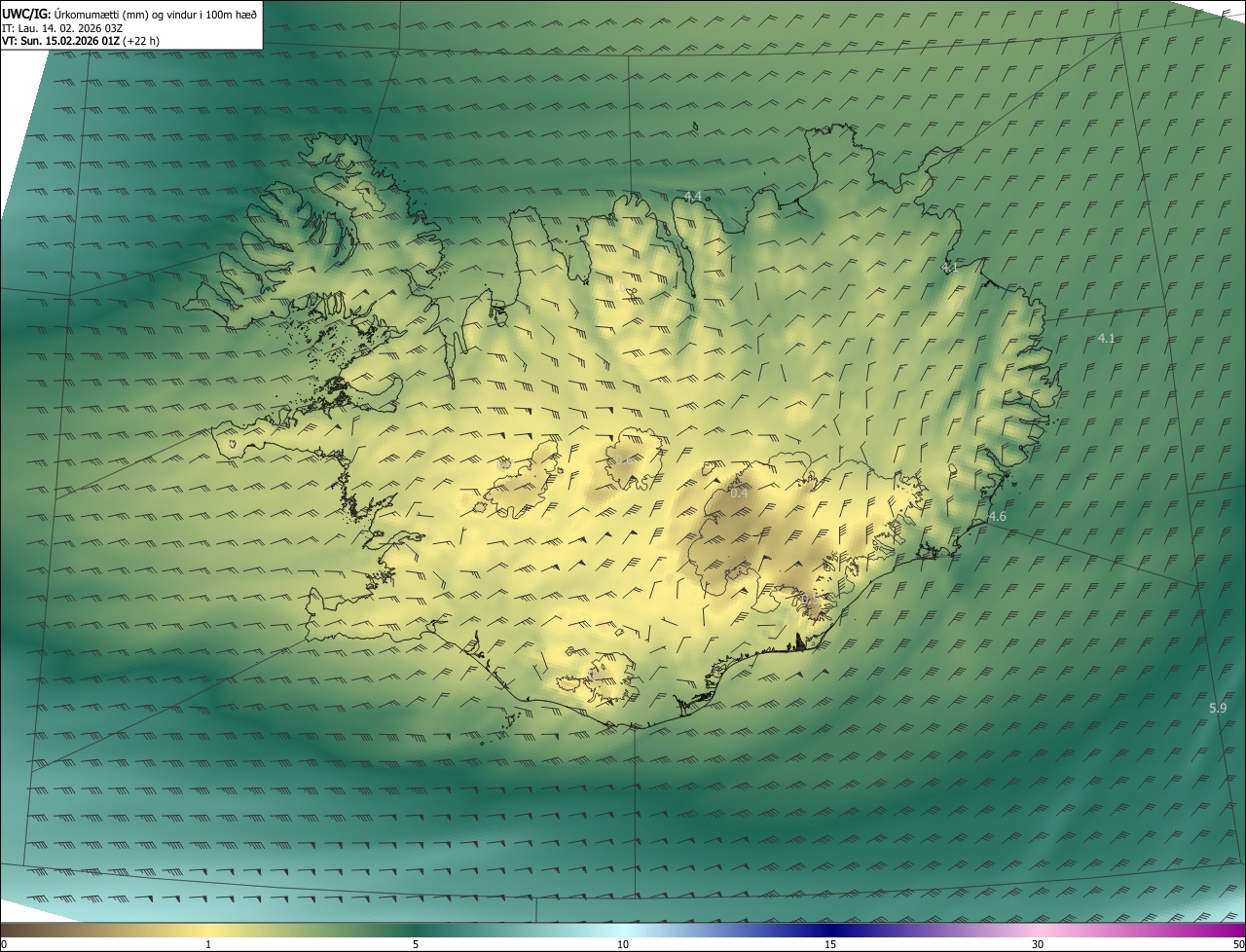Click the "UWC/IG:" label in the map title

[26, 14]
